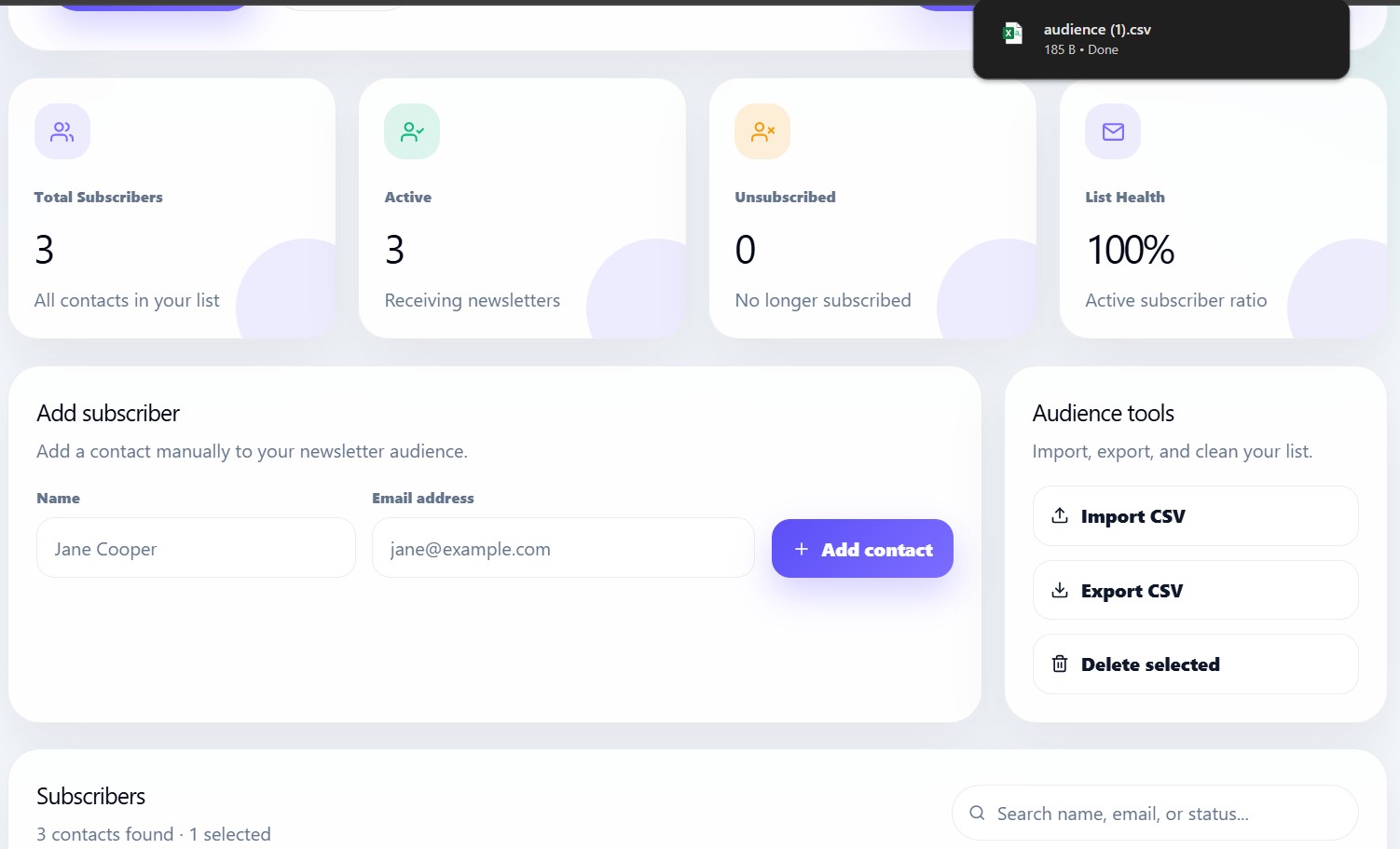Viewport: 1400px width, 849px height.
Task: Click the magnifier icon in subscriber search
Action: (977, 813)
